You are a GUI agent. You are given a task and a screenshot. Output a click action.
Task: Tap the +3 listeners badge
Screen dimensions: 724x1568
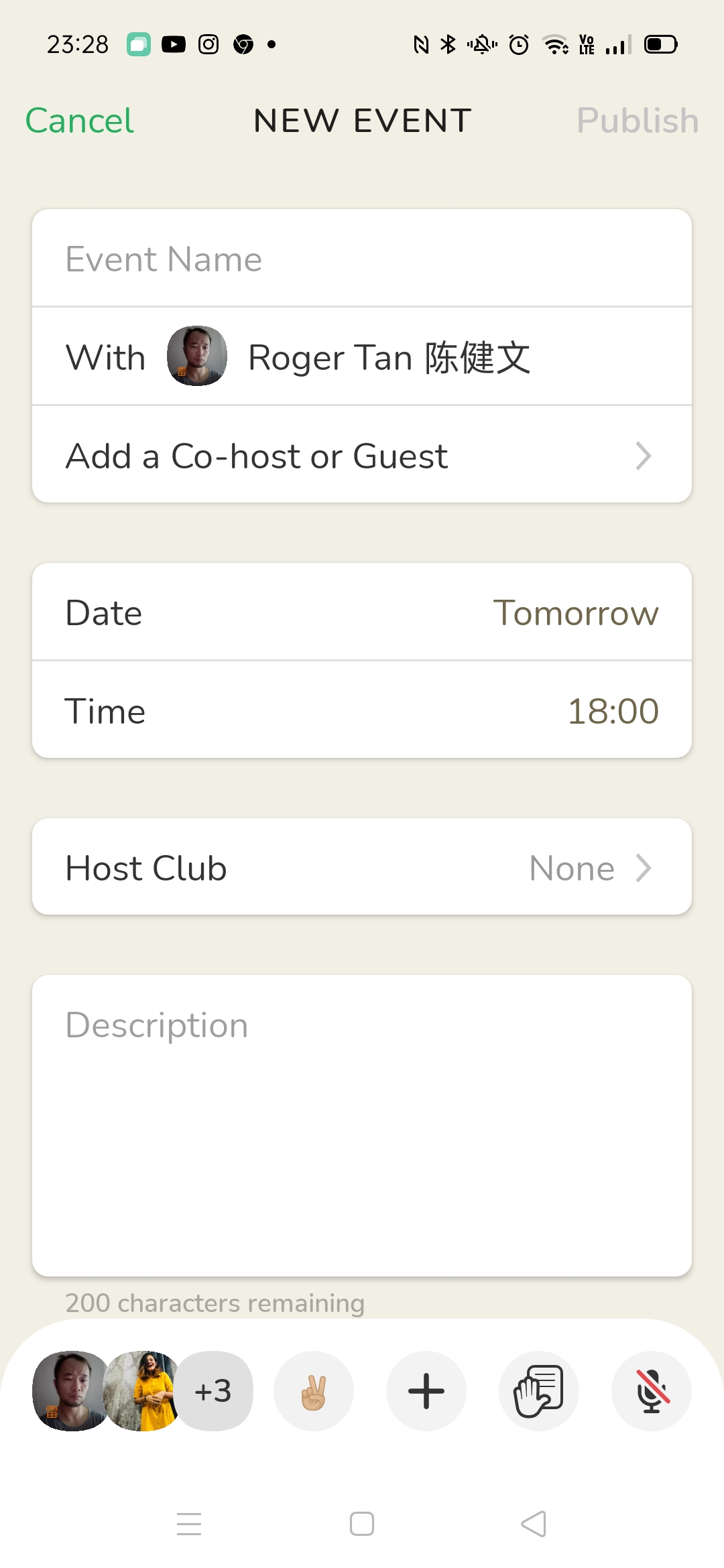[x=215, y=1391]
